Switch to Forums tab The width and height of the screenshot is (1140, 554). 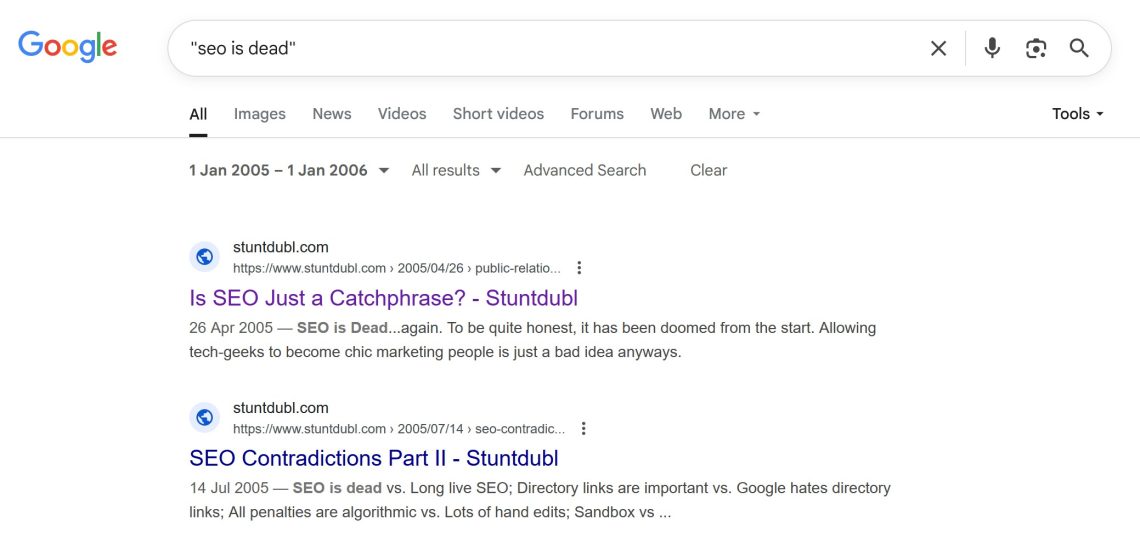[597, 114]
